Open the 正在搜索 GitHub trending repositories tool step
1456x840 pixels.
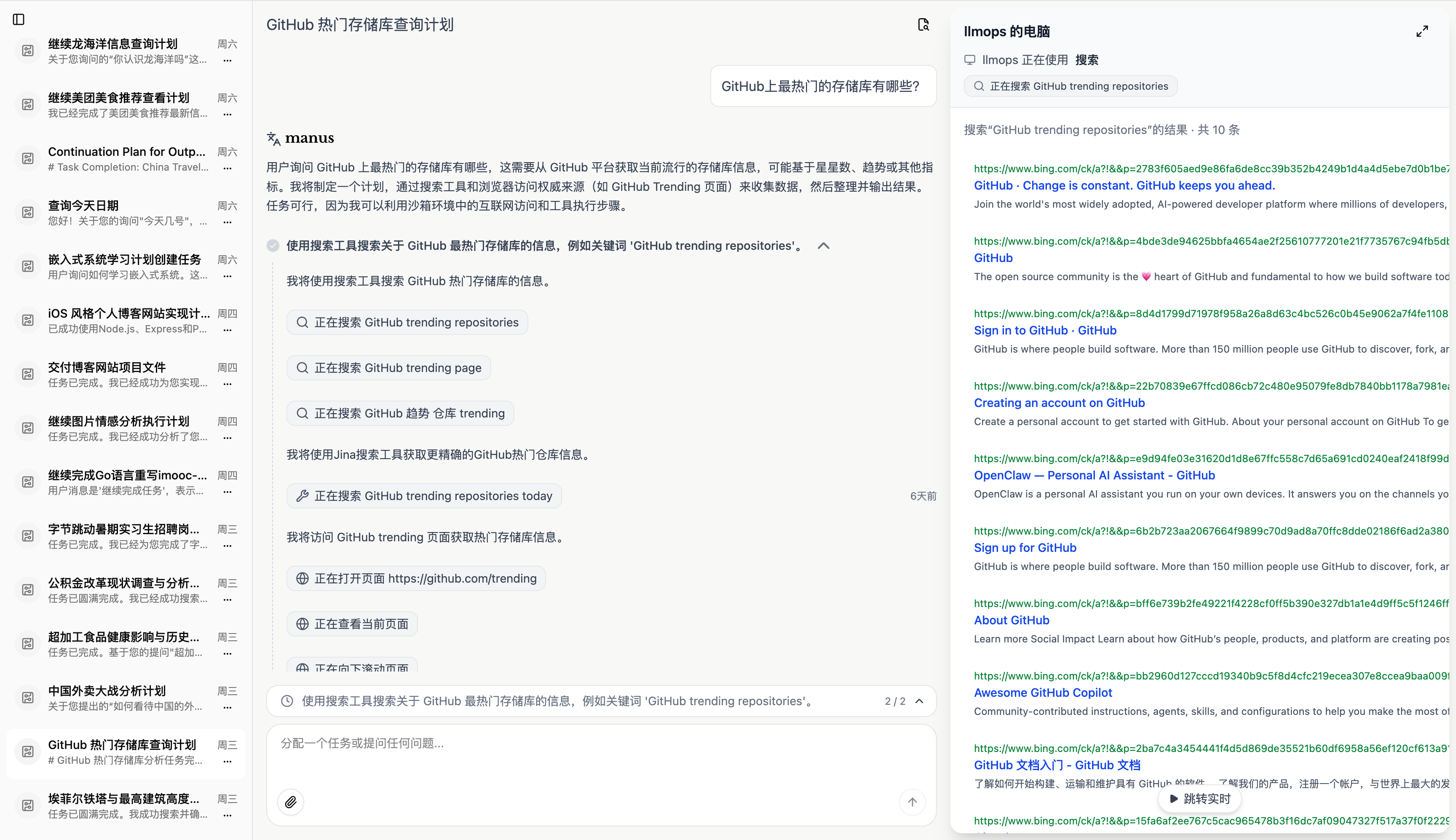point(407,323)
